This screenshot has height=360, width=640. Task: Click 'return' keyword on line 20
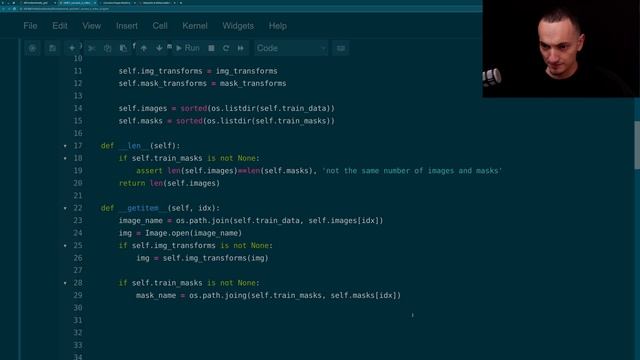coord(131,183)
